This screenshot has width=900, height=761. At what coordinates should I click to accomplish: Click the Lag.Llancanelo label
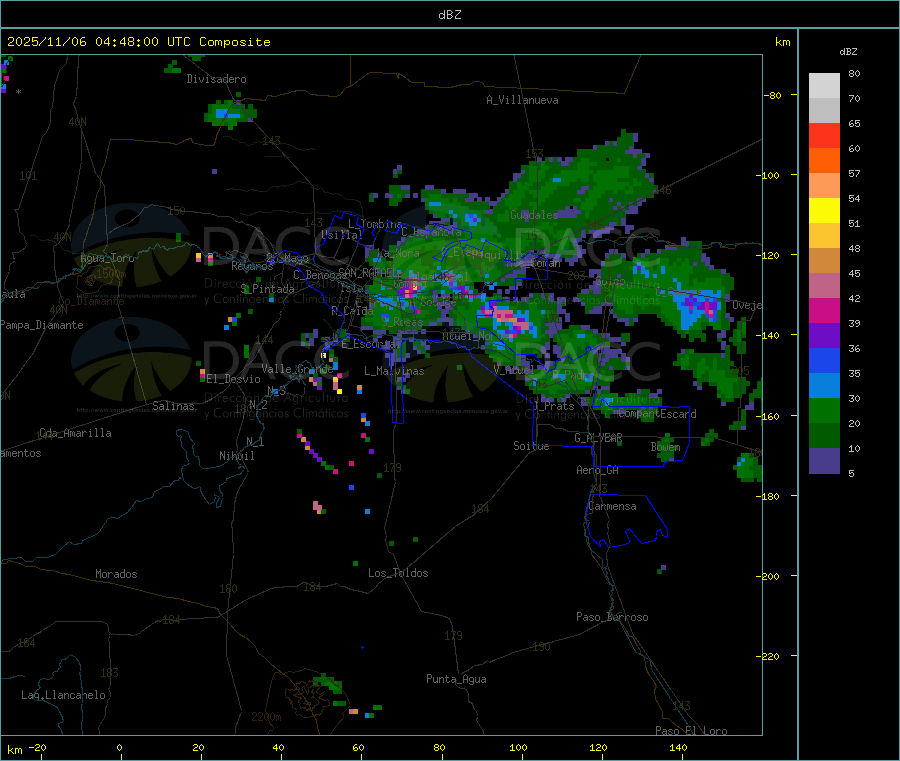pos(64,695)
